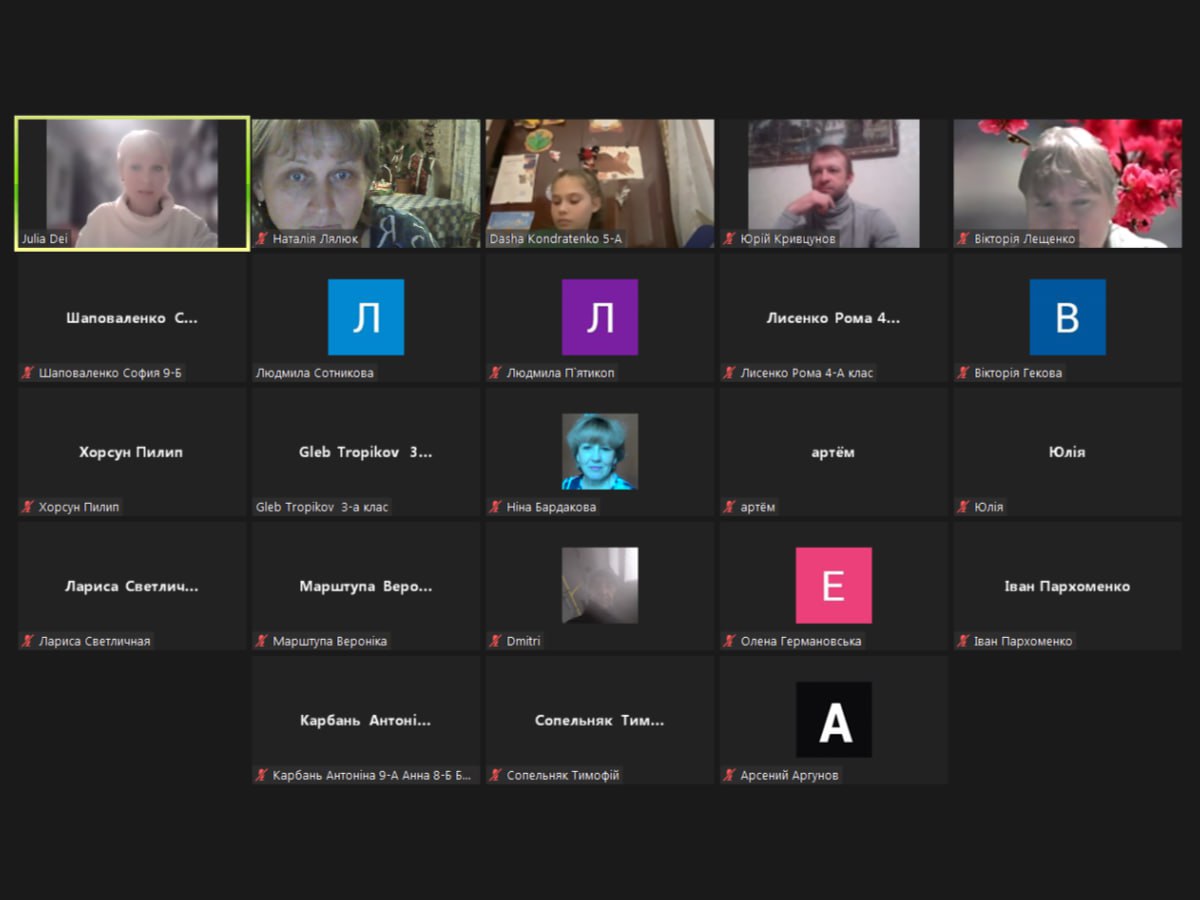Click the black "A" avatar of Арсений Аргунов

coord(834,719)
